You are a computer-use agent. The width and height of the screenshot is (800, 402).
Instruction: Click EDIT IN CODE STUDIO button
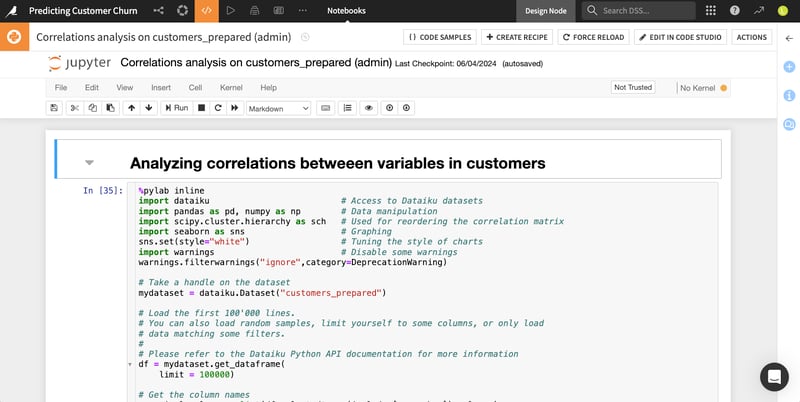click(680, 37)
